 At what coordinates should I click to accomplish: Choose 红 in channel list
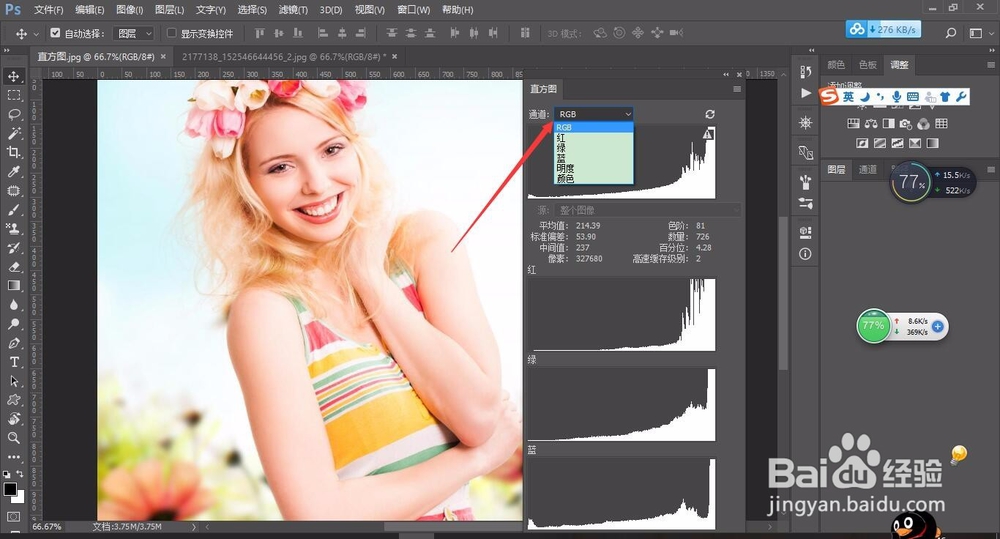pyautogui.click(x=593, y=138)
